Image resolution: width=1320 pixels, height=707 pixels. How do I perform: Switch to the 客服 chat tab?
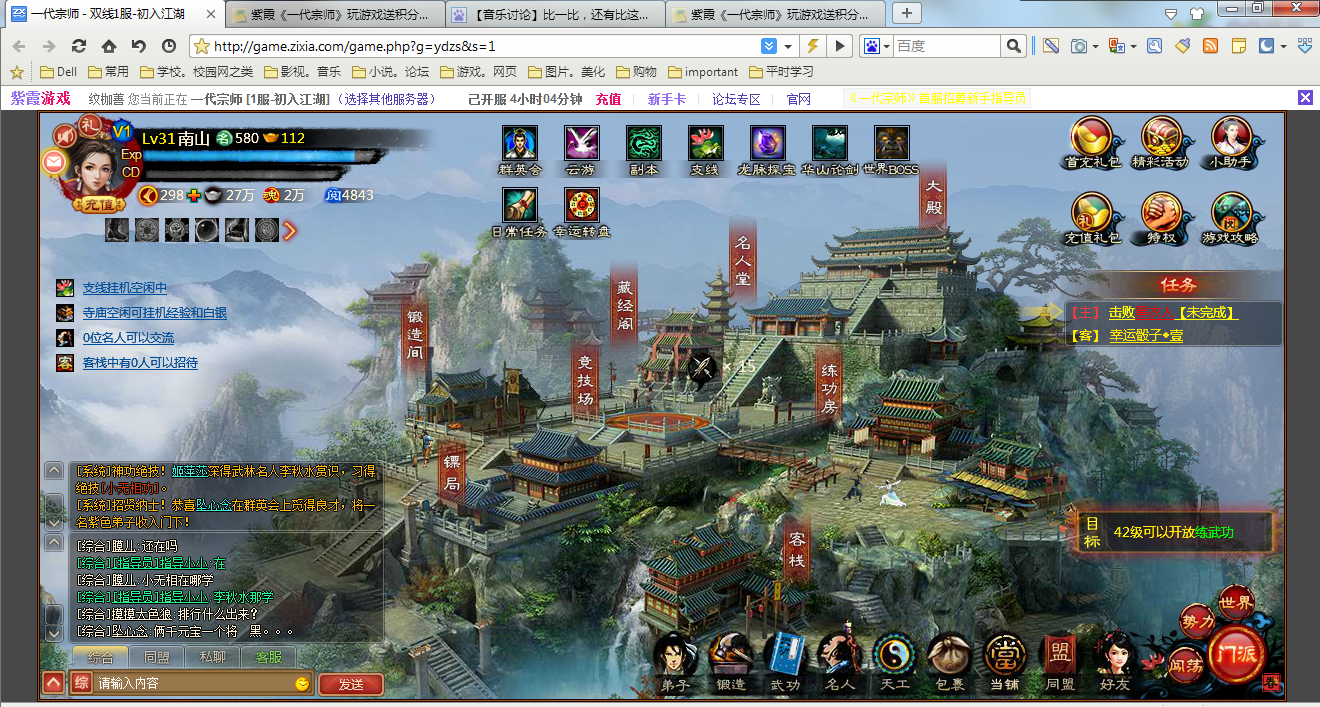[269, 657]
